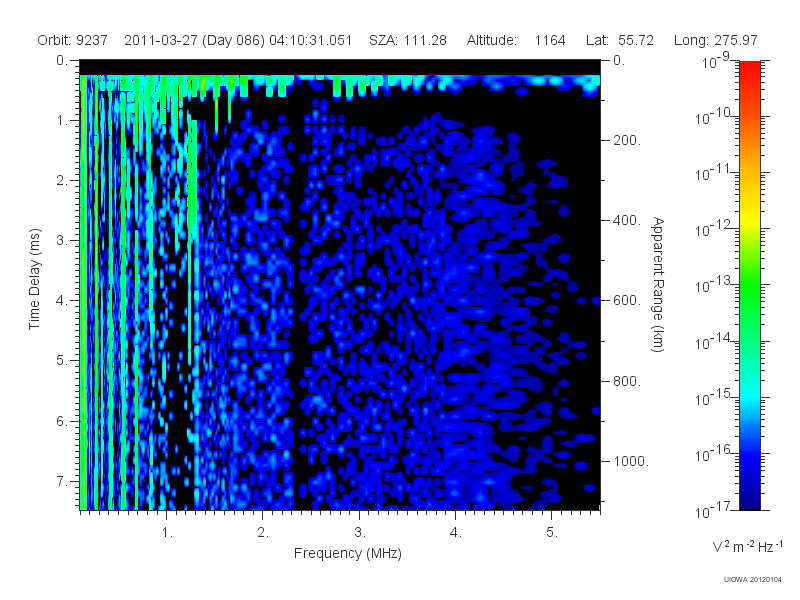Click the '4.' tick on frequency axis
Screen dimensions: 800x600
point(456,533)
